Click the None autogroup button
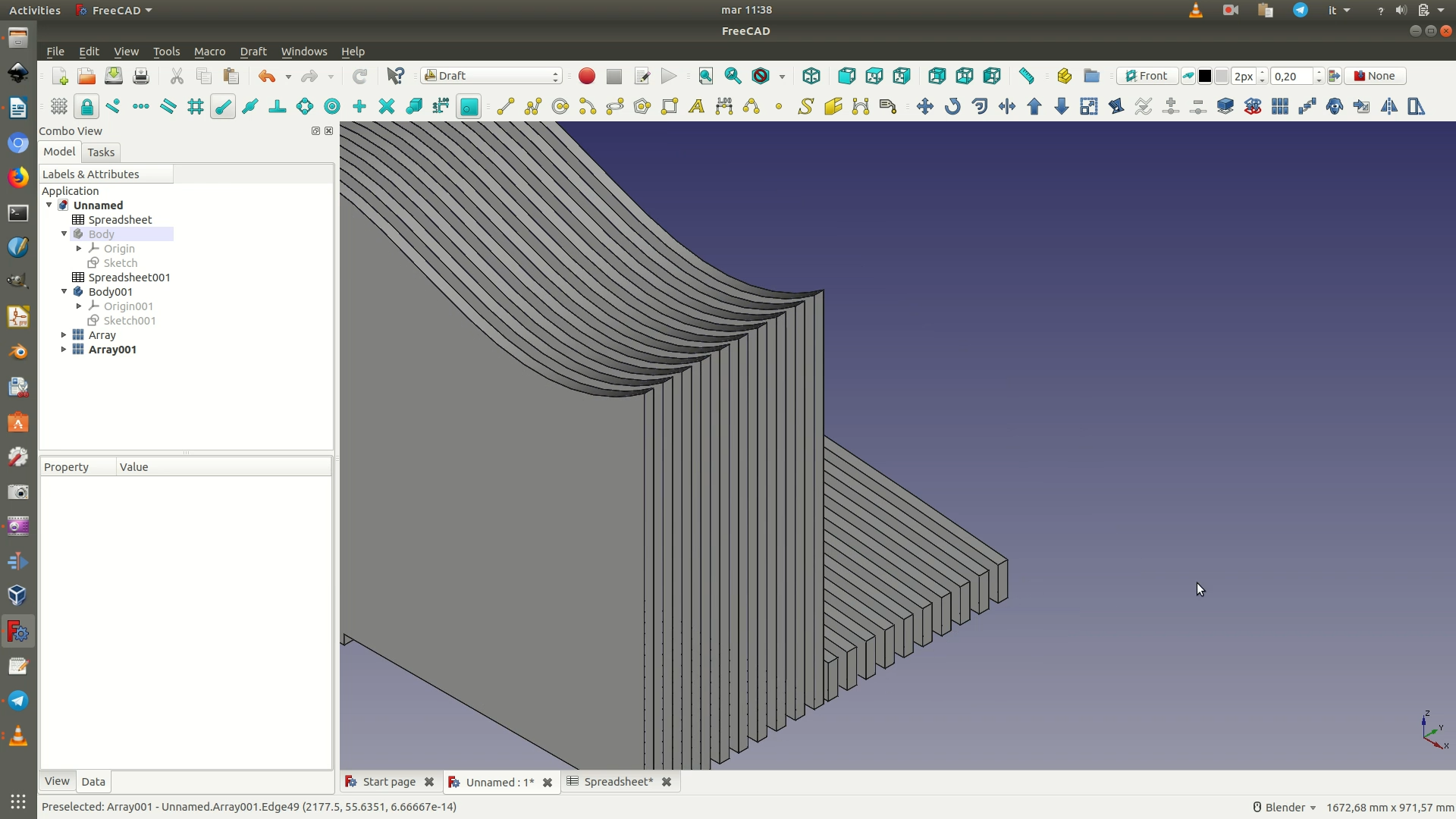Viewport: 1456px width, 819px height. click(1375, 76)
